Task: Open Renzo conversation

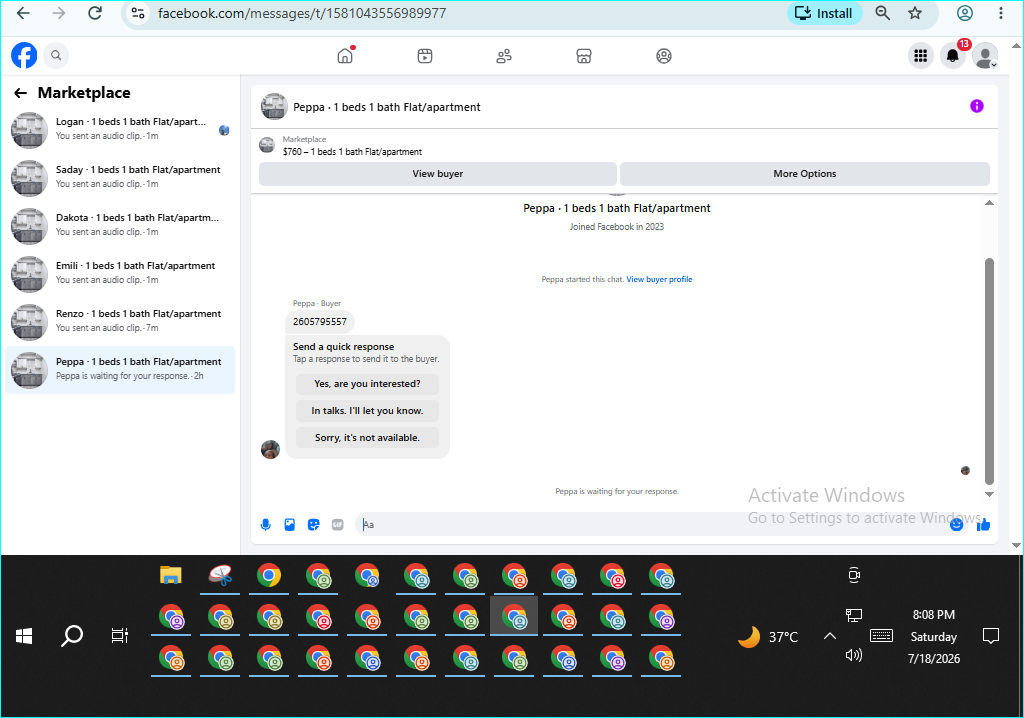Action: coord(120,321)
